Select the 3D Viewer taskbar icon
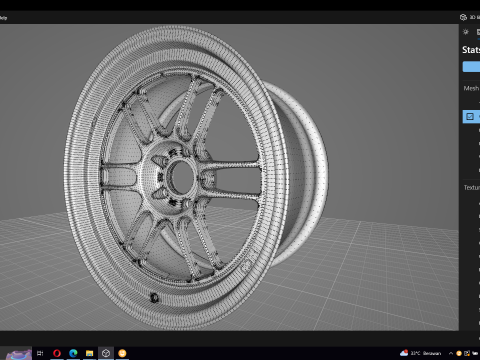The image size is (480, 360). point(106,353)
